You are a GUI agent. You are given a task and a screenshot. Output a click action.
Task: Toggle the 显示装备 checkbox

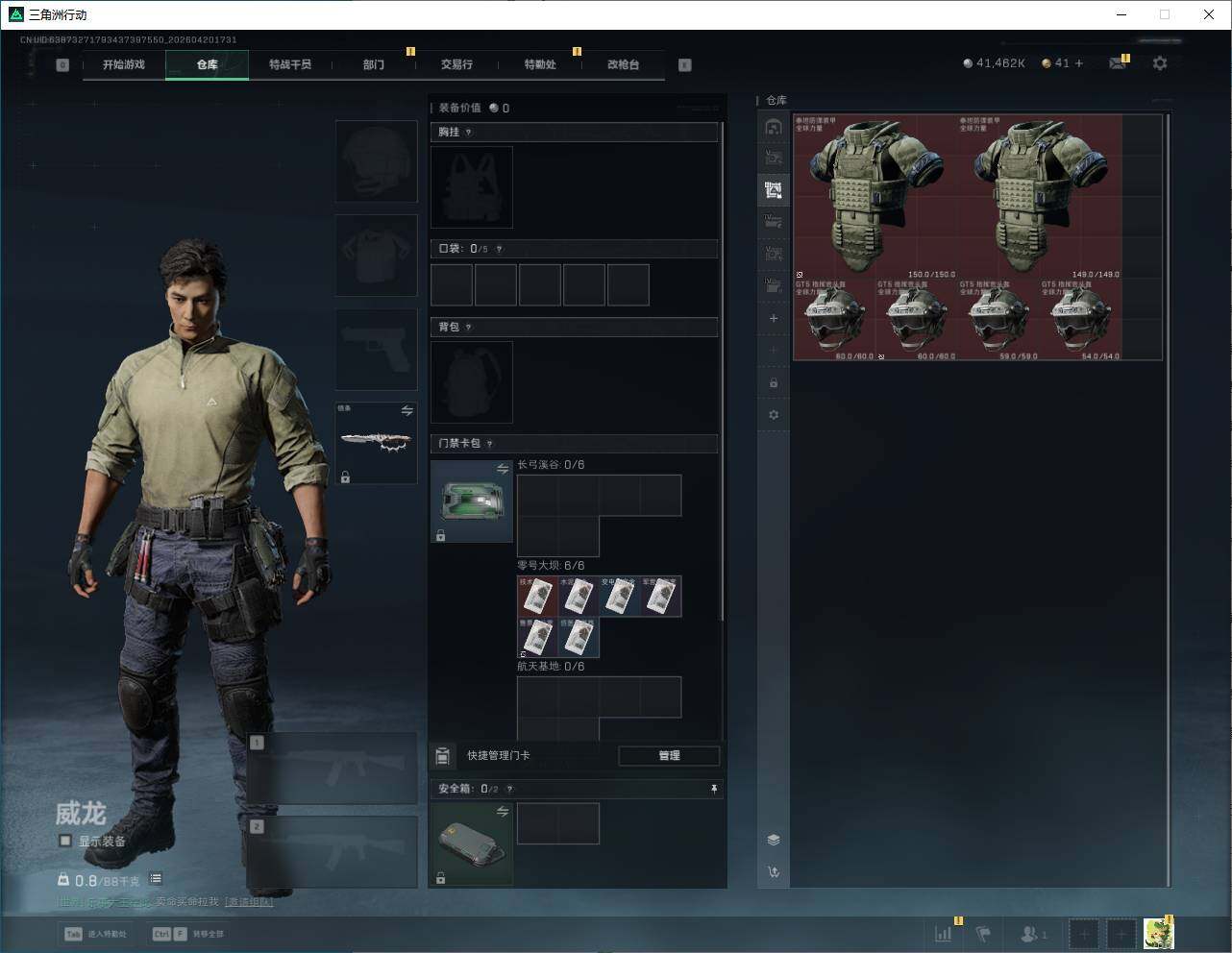tap(65, 841)
